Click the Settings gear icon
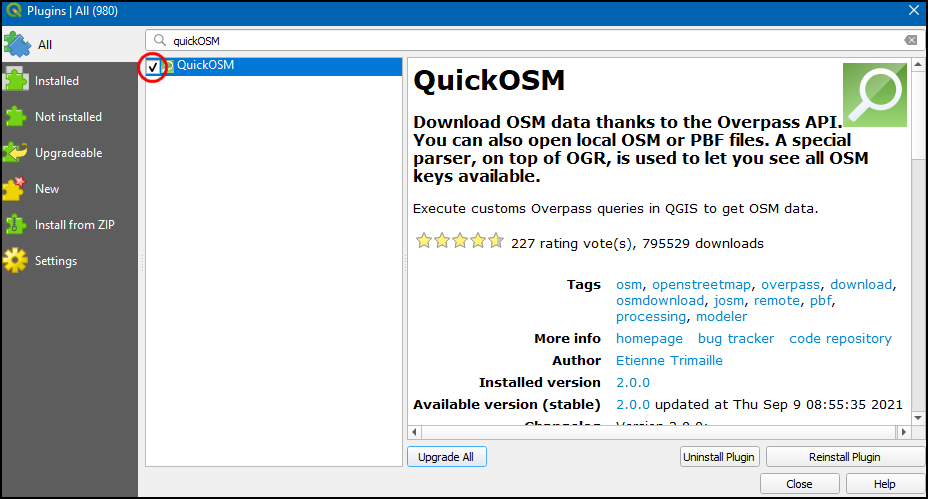 pos(16,261)
